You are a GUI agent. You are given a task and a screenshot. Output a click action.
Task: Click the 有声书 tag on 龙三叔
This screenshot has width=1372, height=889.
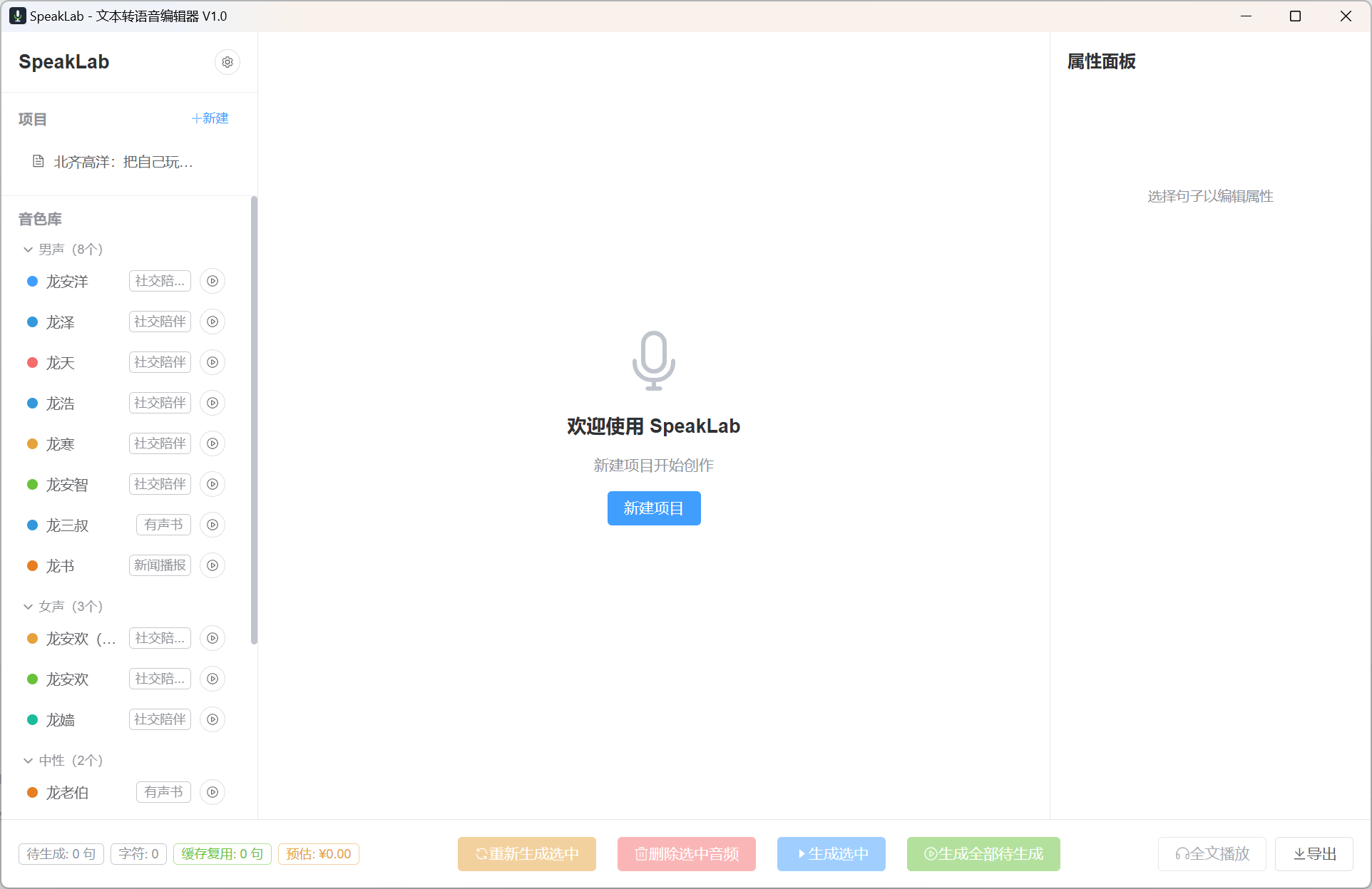pyautogui.click(x=163, y=525)
